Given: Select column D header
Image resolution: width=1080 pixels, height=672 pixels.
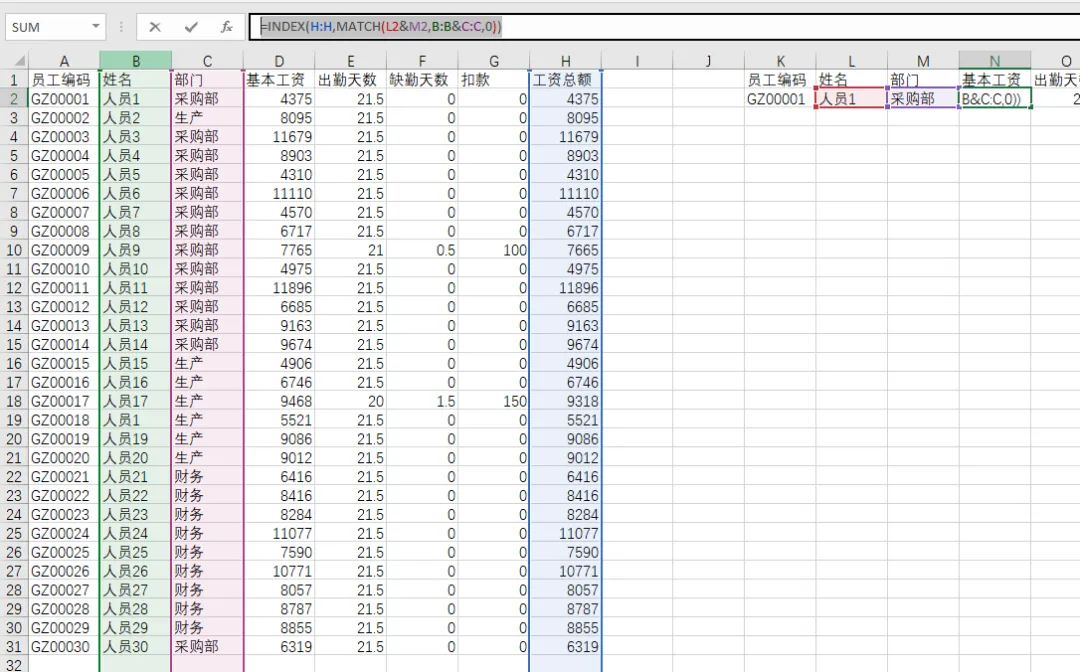Looking at the screenshot, I should click(x=279, y=61).
